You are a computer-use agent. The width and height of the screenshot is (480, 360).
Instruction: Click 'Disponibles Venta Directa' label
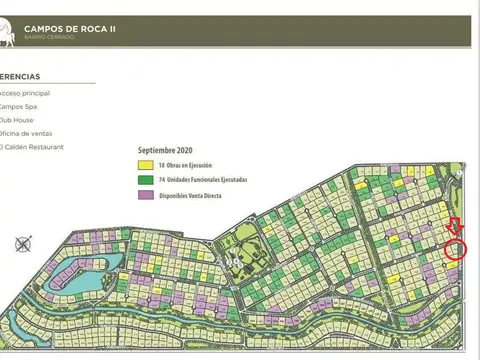coord(190,196)
